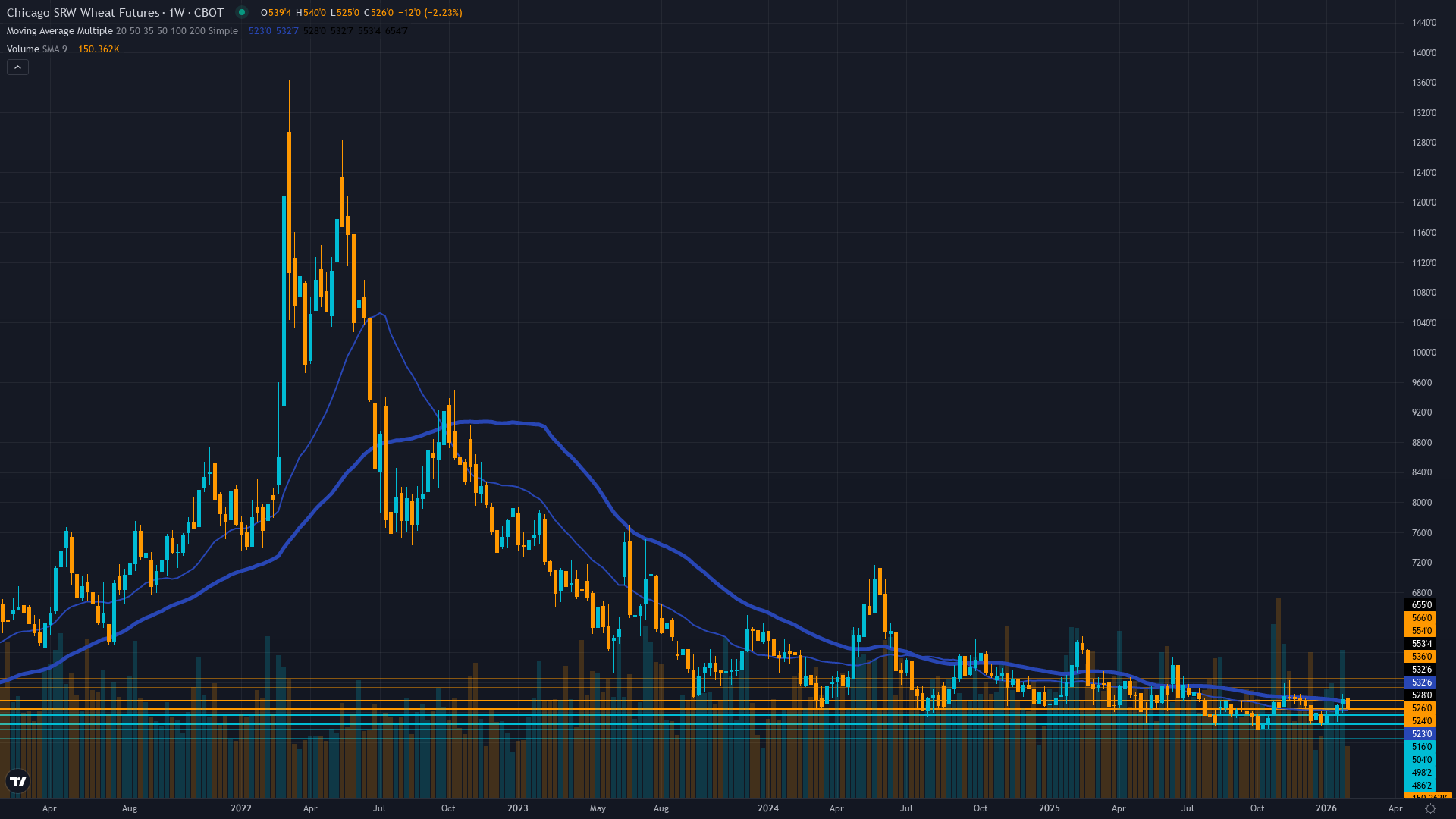1456x819 pixels.
Task: Click the blue 532'6 price axis tag
Action: (x=1420, y=682)
